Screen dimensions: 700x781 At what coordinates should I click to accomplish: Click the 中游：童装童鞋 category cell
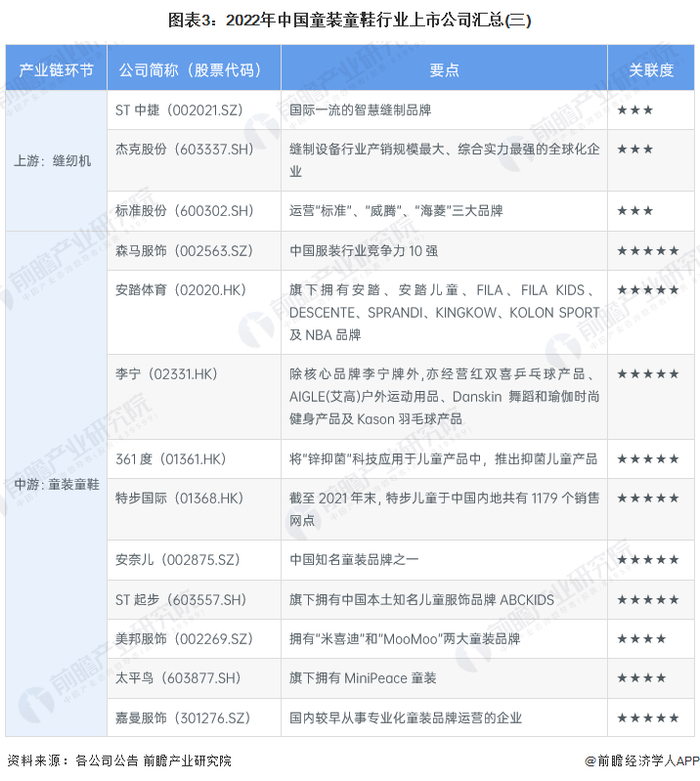[56, 484]
